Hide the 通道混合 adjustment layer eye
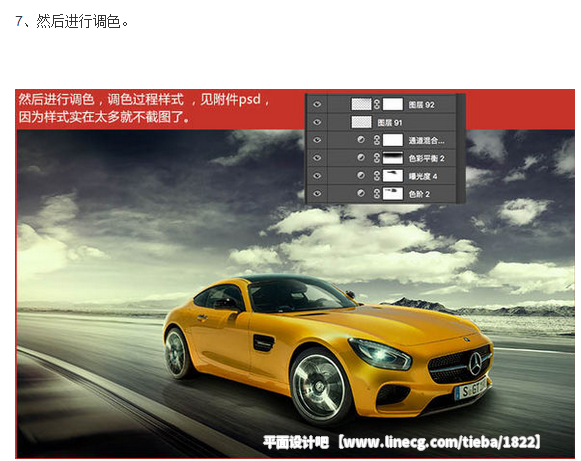 (317, 140)
